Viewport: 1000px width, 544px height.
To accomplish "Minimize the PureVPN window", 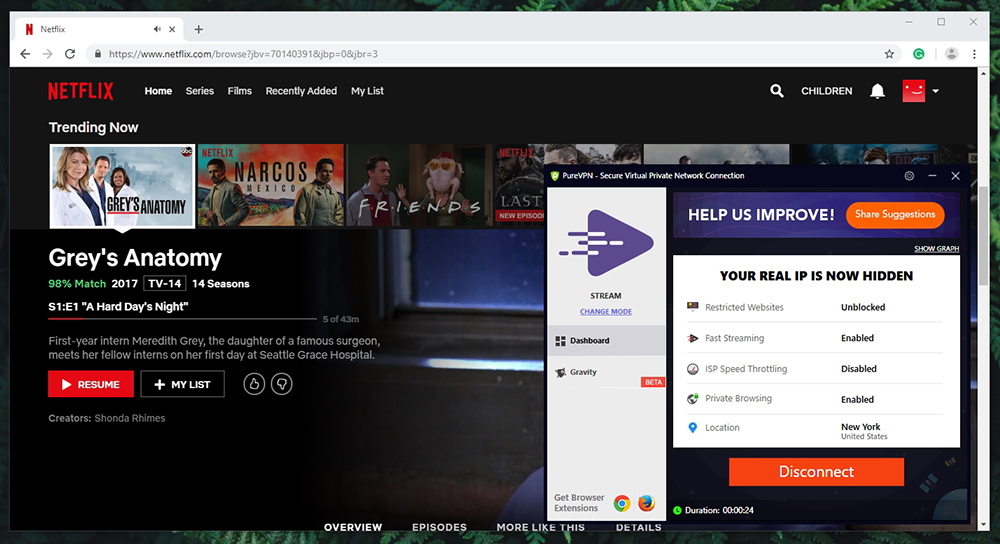I will (x=932, y=176).
